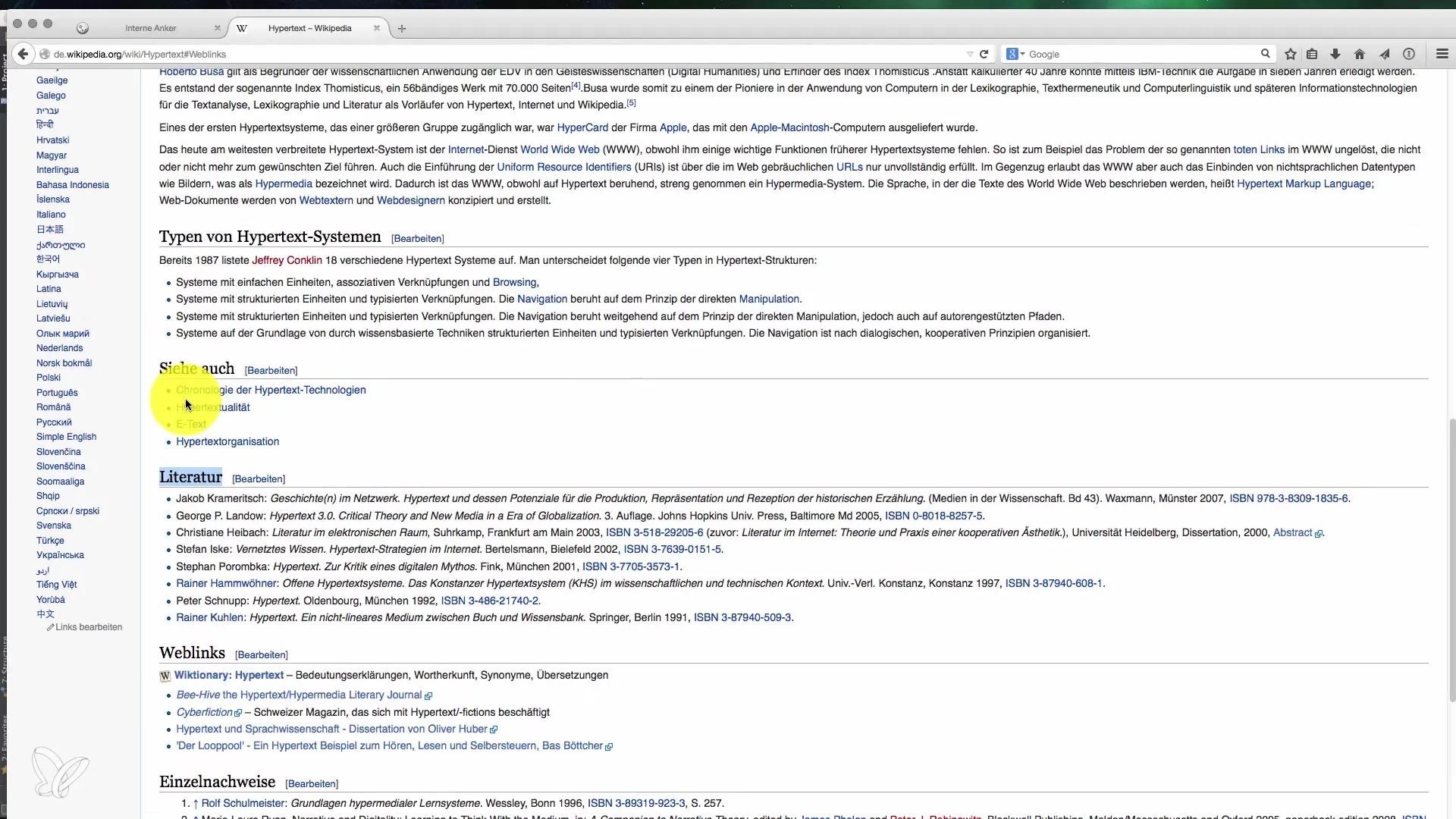The width and height of the screenshot is (1456, 819).
Task: Open Chronologie der Hypertext-Technologien link
Action: [271, 390]
